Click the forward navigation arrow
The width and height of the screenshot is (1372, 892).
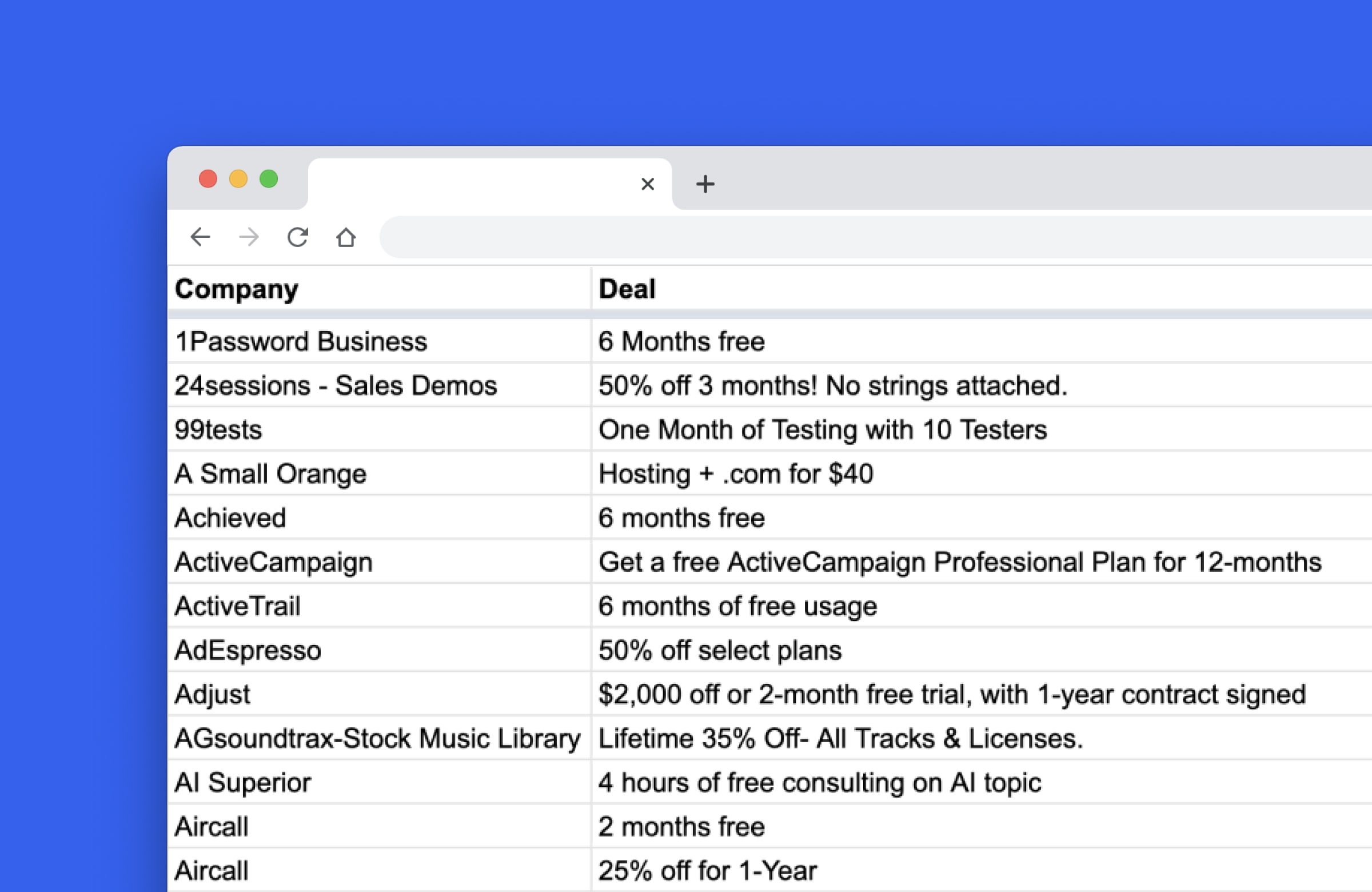(x=248, y=237)
